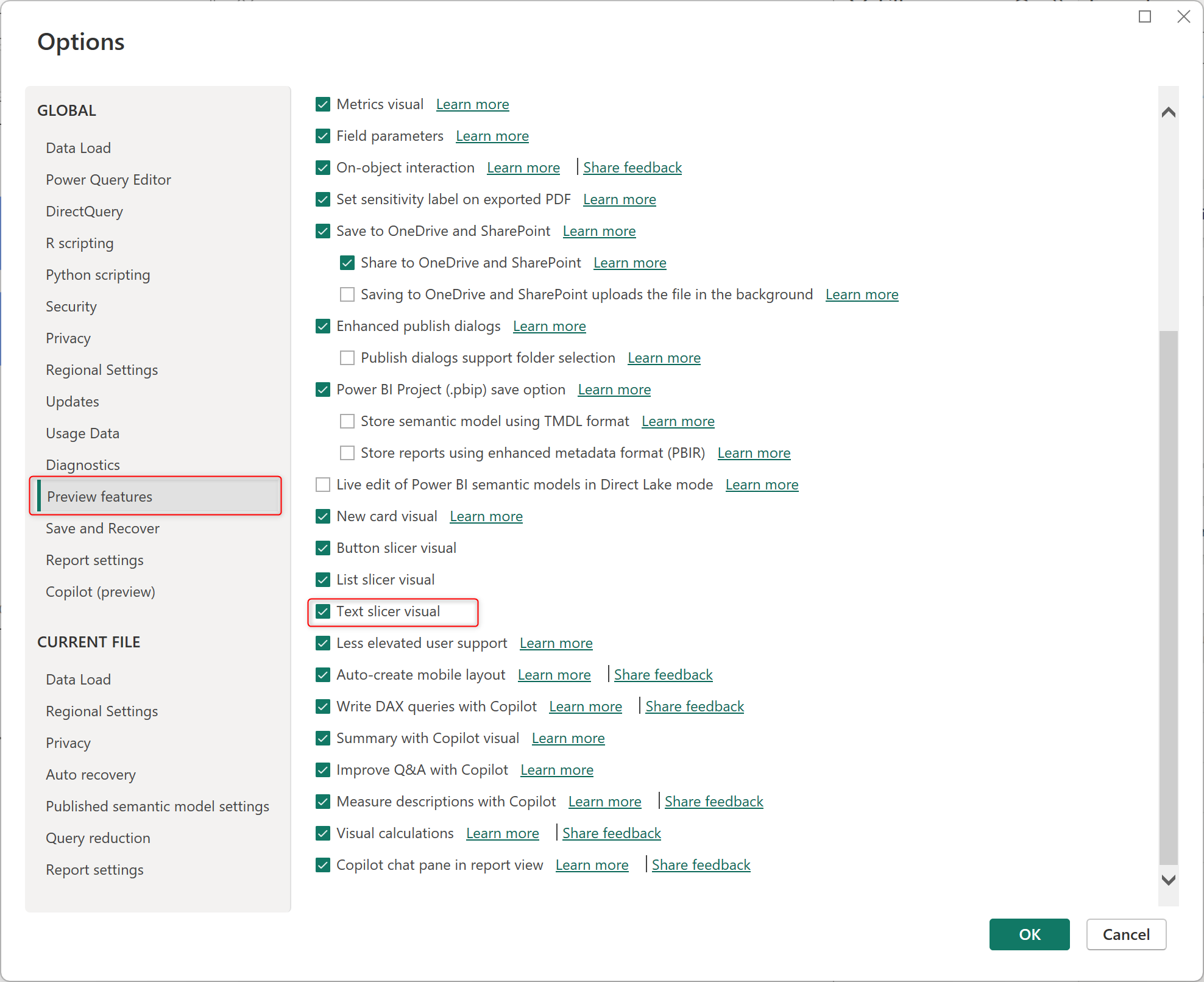Screen dimensions: 1204x982
Task: Go to Published semantic model settings
Action: [x=157, y=806]
